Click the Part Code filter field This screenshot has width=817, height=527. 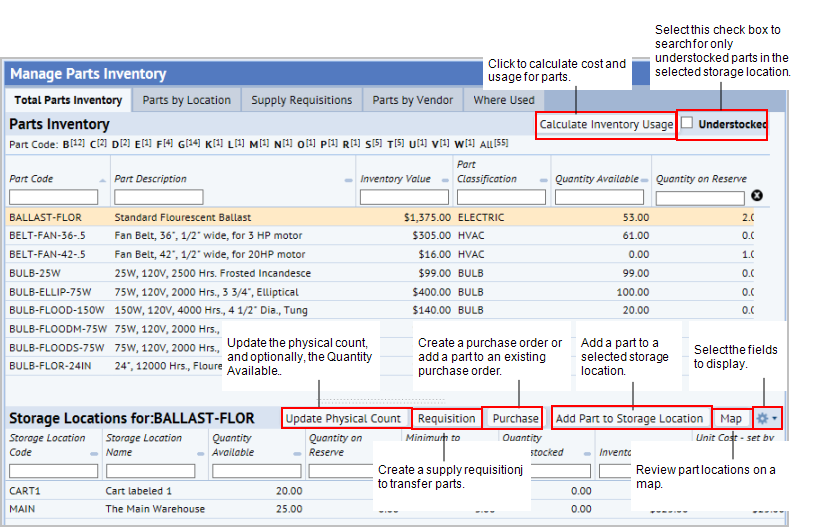click(53, 197)
